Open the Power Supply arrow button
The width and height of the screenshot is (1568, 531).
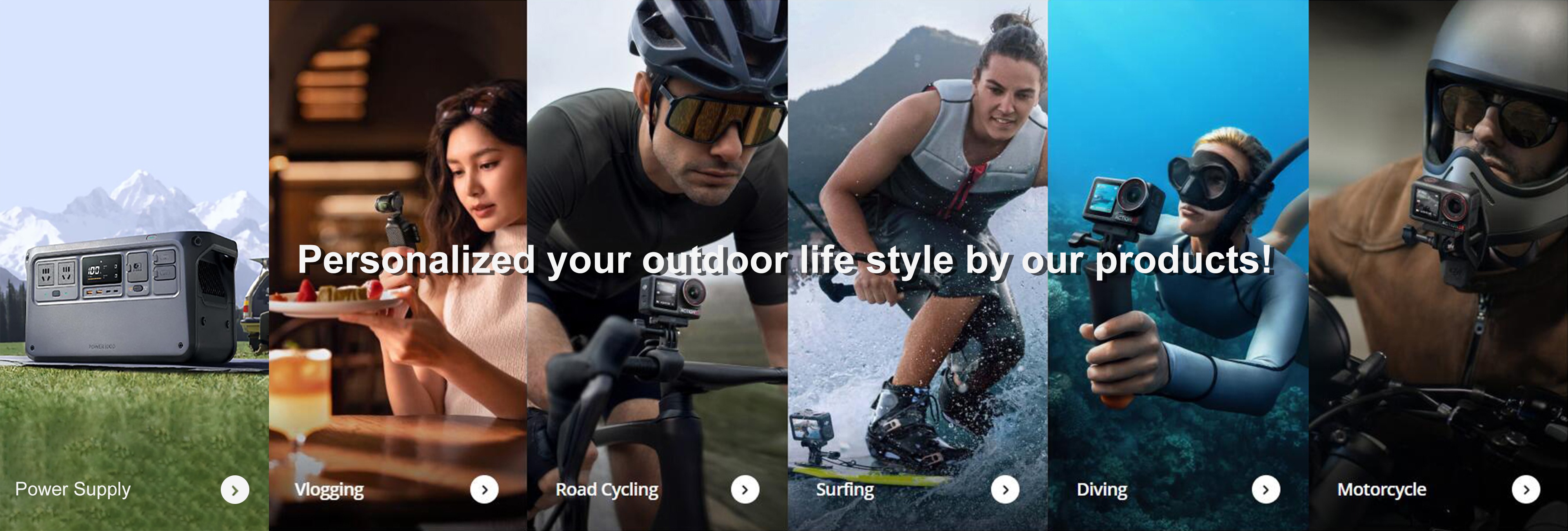tap(235, 489)
